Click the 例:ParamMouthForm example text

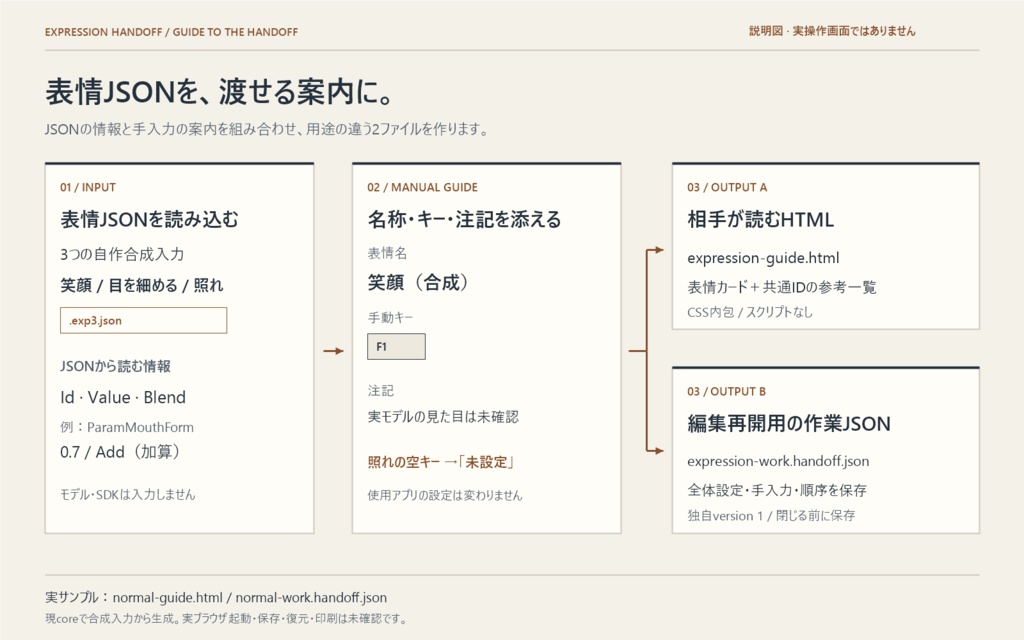click(x=127, y=427)
